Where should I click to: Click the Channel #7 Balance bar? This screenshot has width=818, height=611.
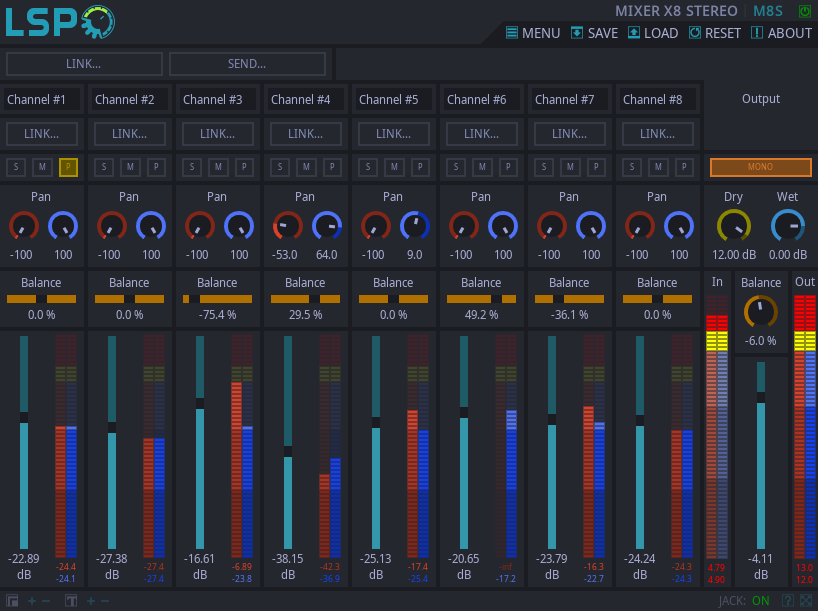tap(570, 299)
